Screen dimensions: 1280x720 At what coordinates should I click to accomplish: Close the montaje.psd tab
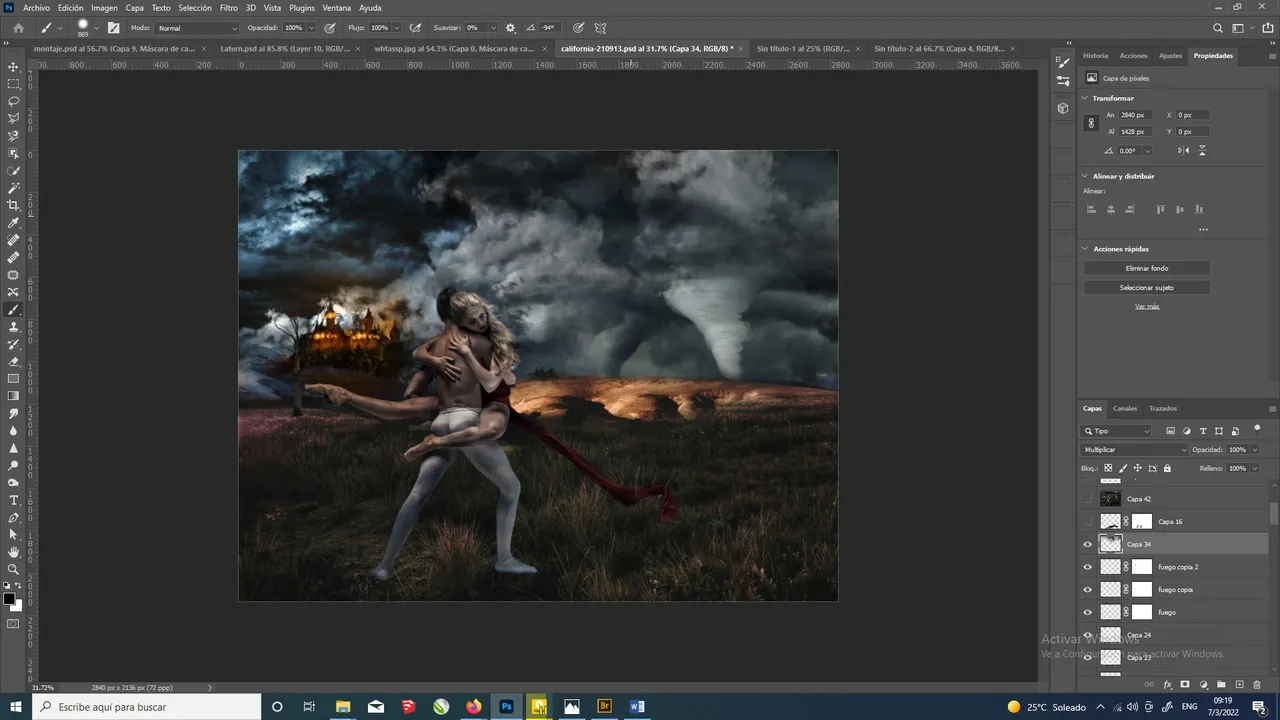[204, 48]
